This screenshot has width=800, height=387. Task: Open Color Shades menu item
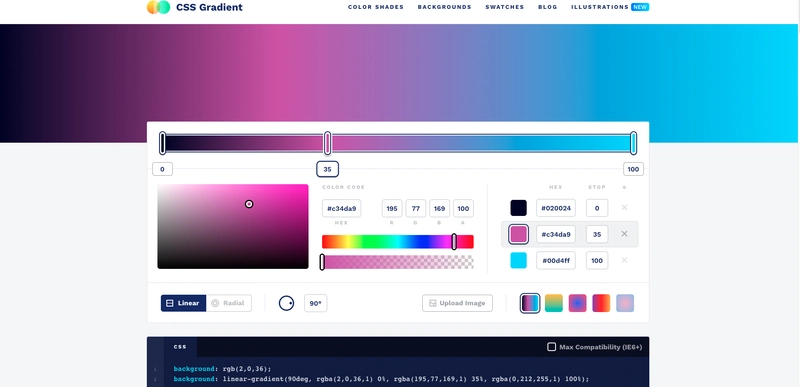click(x=376, y=7)
